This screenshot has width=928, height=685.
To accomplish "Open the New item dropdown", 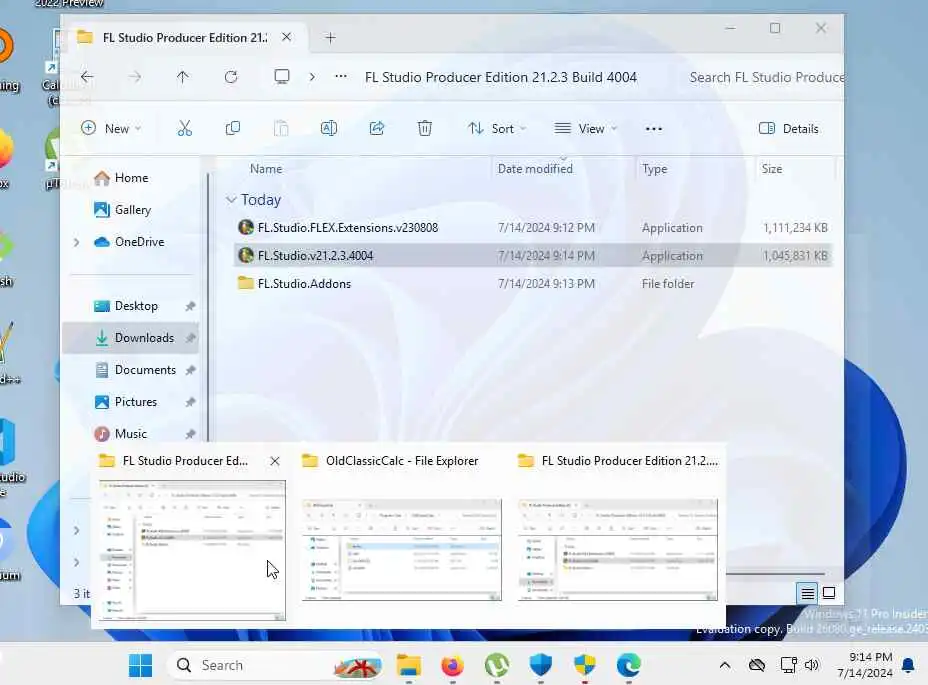I will click(x=111, y=128).
